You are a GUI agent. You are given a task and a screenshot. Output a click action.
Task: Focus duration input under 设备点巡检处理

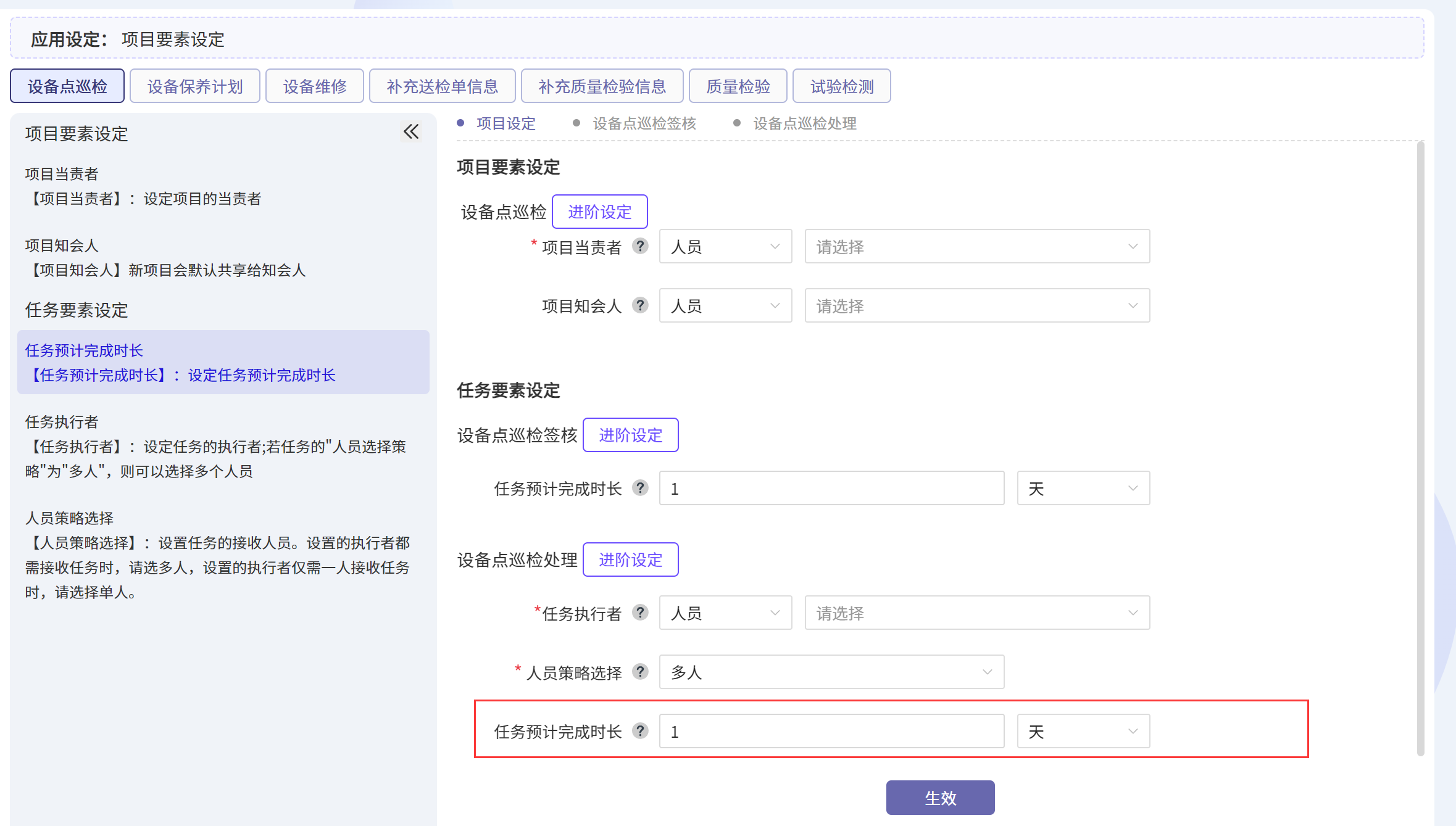831,731
